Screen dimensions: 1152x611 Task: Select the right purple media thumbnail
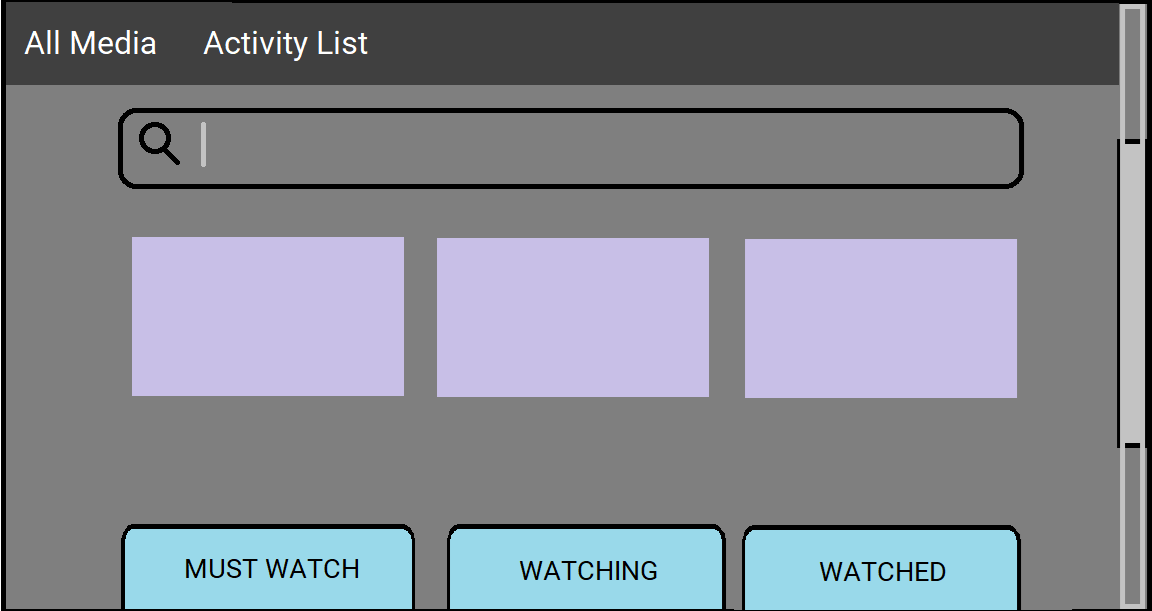(x=881, y=318)
